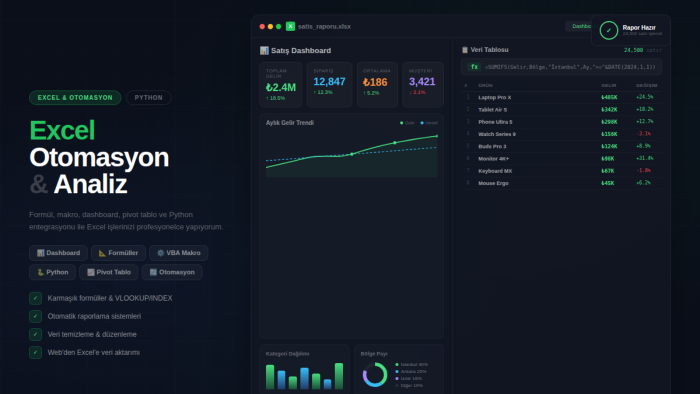Select the Mouse Ergo row
The height and width of the screenshot is (394, 700).
click(561, 183)
